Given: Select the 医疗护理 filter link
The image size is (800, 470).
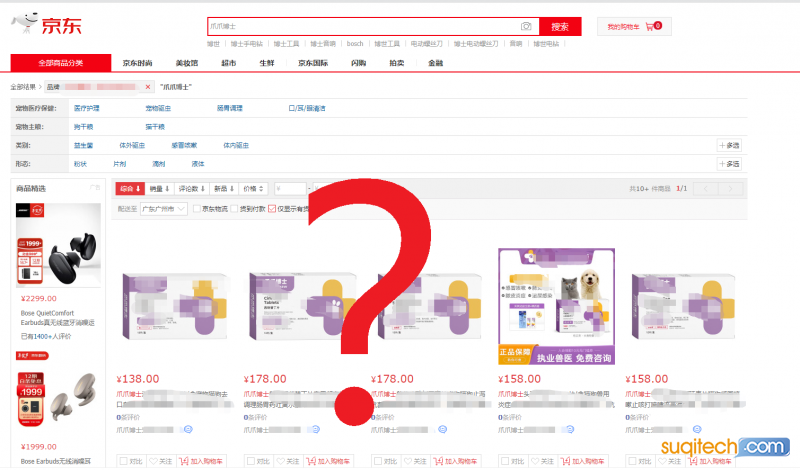Looking at the screenshot, I should [x=86, y=108].
